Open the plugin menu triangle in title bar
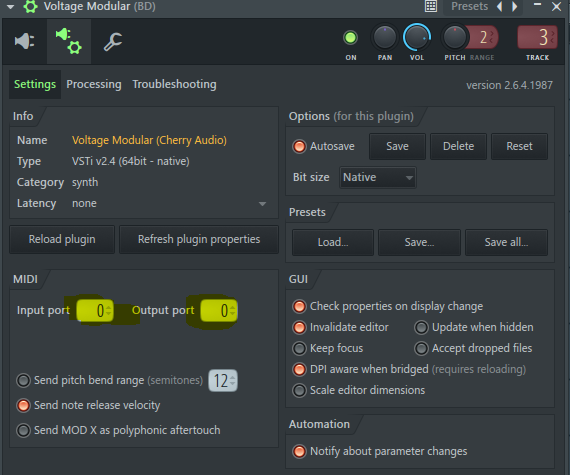Viewport: 570px width, 475px height. pyautogui.click(x=10, y=7)
